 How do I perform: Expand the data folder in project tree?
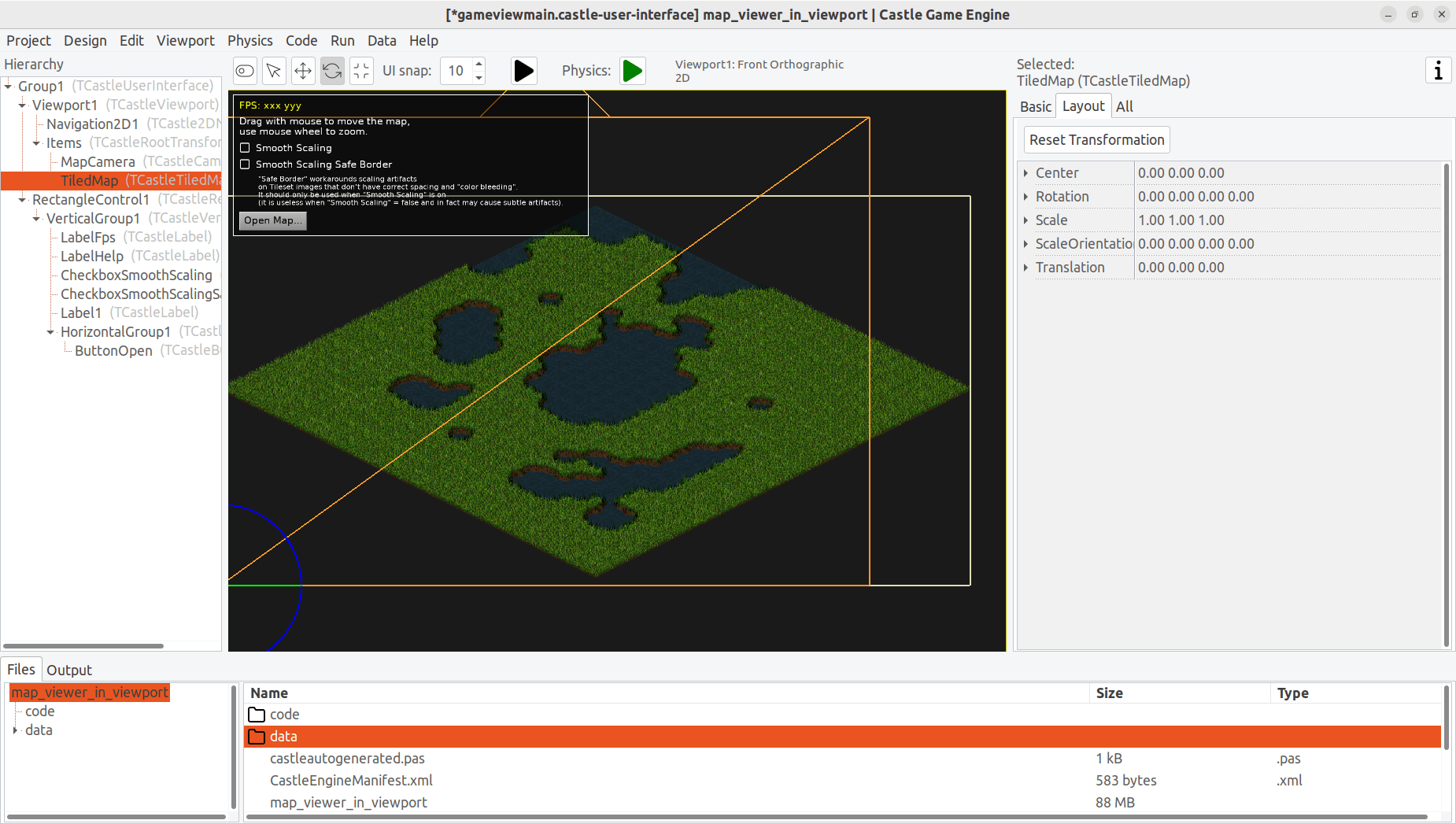15,730
